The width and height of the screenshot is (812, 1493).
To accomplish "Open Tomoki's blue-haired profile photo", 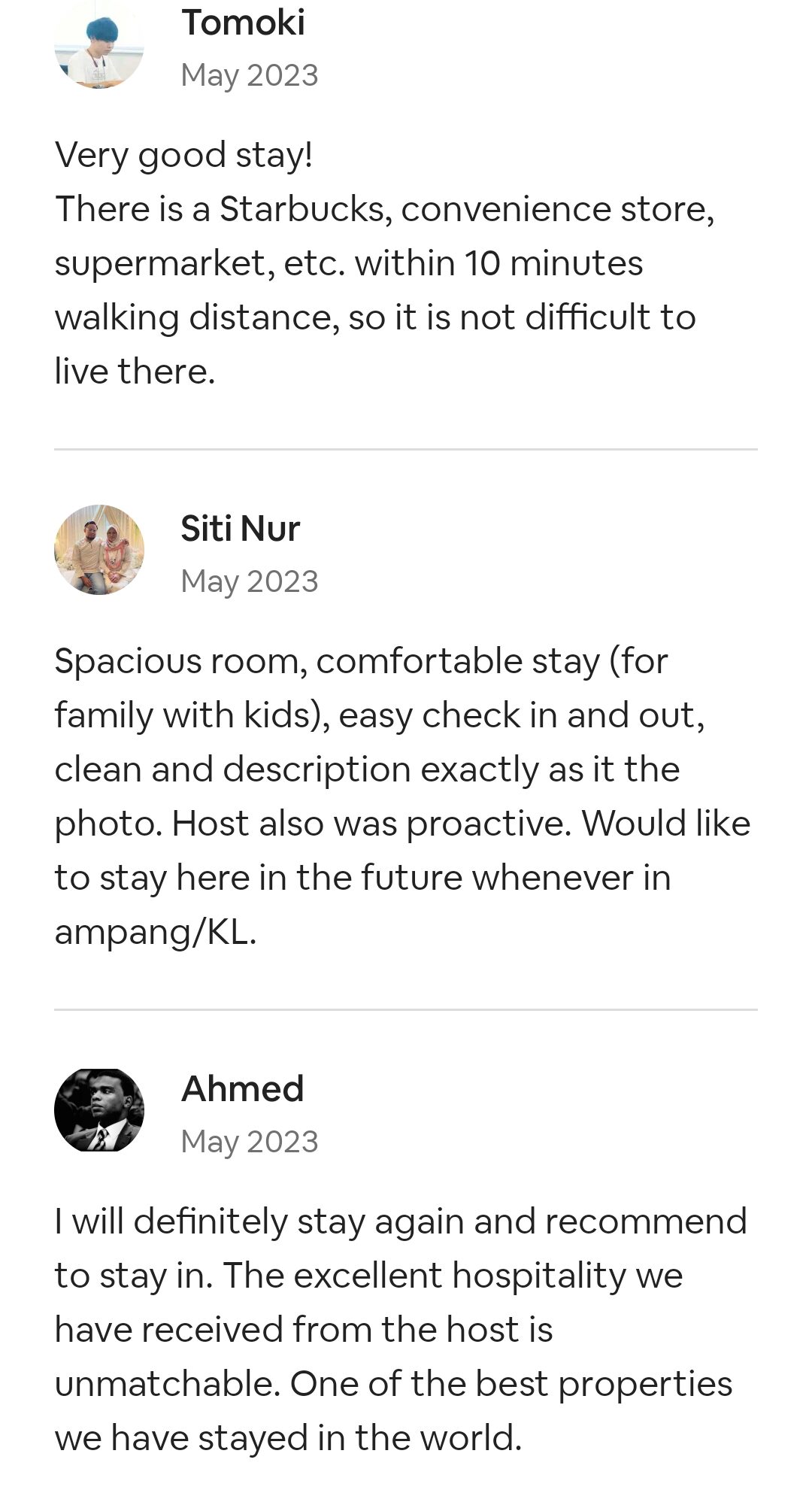I will [99, 45].
